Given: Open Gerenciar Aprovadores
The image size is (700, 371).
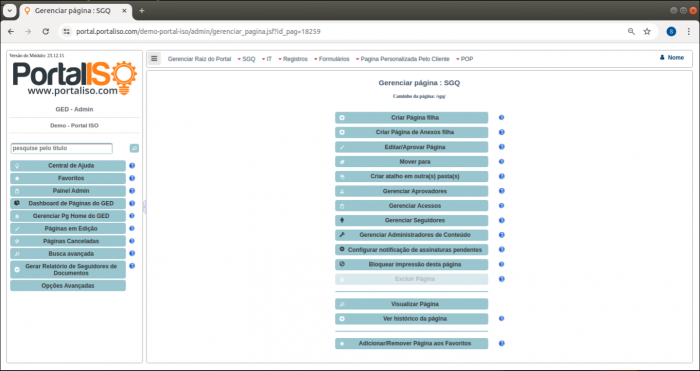Looking at the screenshot, I should [412, 191].
